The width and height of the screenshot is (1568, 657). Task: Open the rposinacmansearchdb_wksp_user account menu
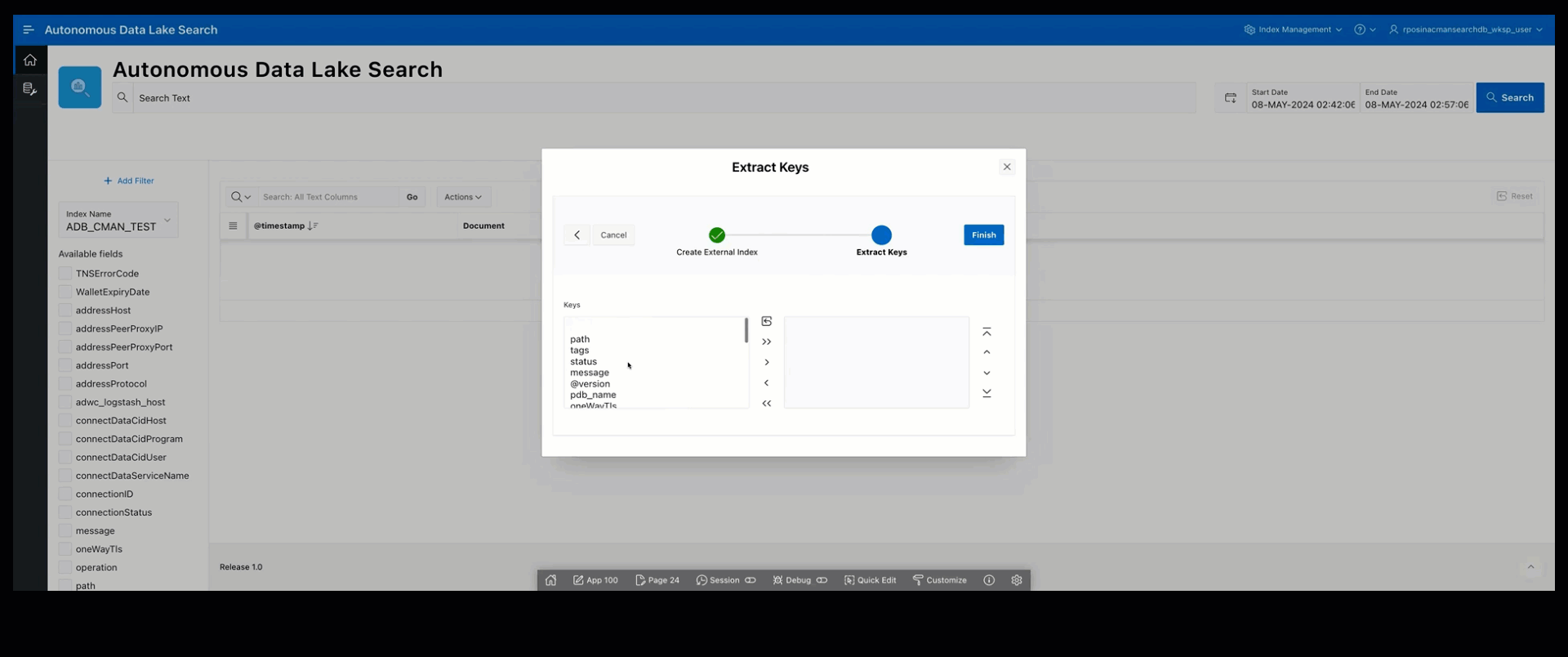point(1466,29)
